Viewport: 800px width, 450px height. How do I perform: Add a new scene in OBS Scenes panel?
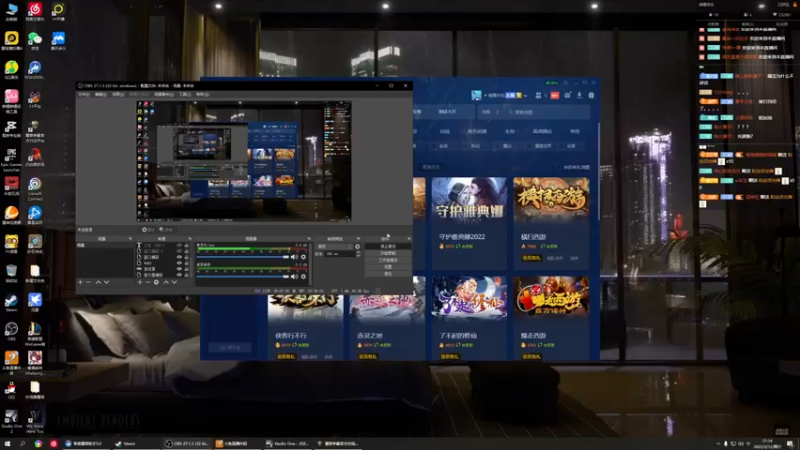click(80, 282)
